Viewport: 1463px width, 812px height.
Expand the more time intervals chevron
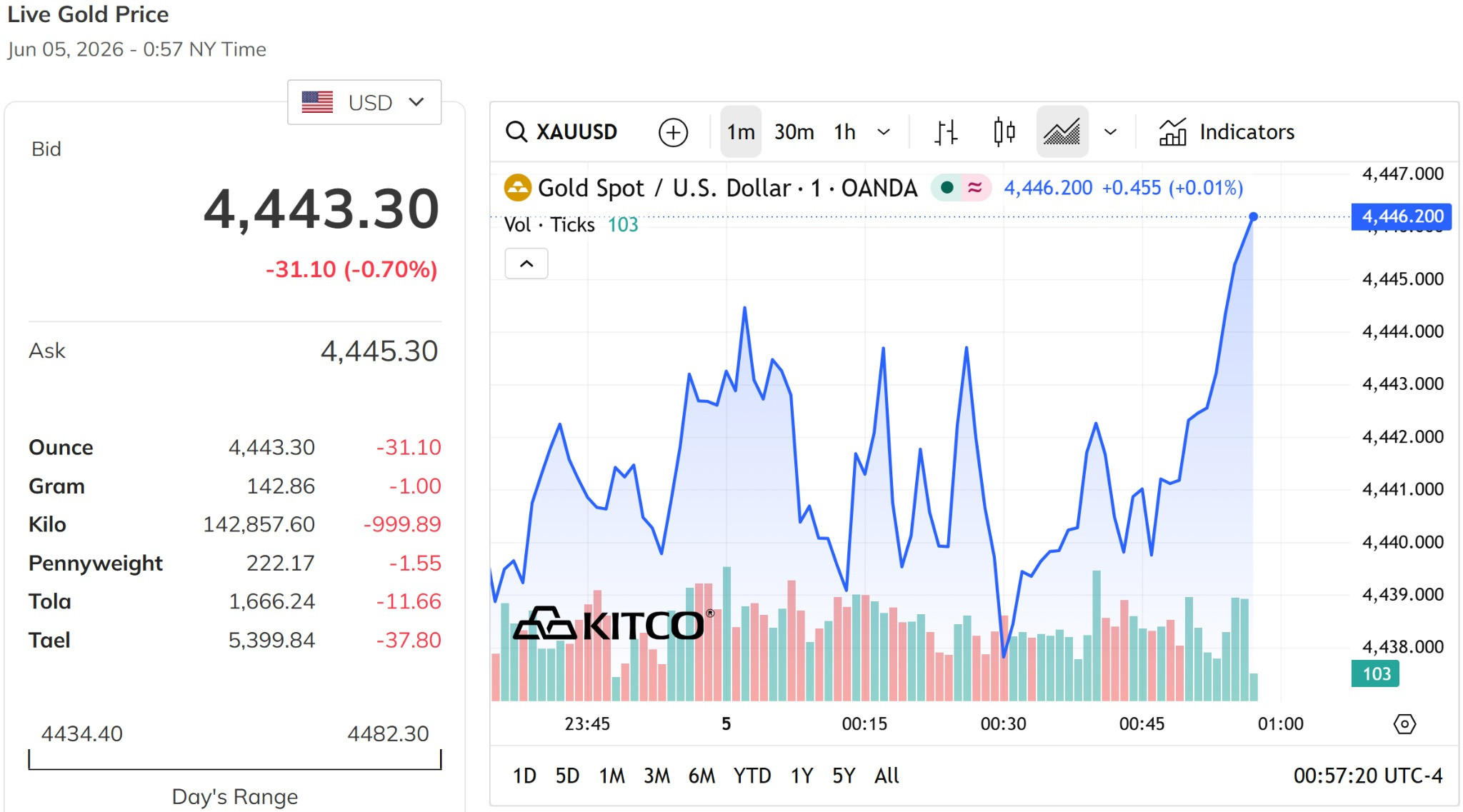884,132
